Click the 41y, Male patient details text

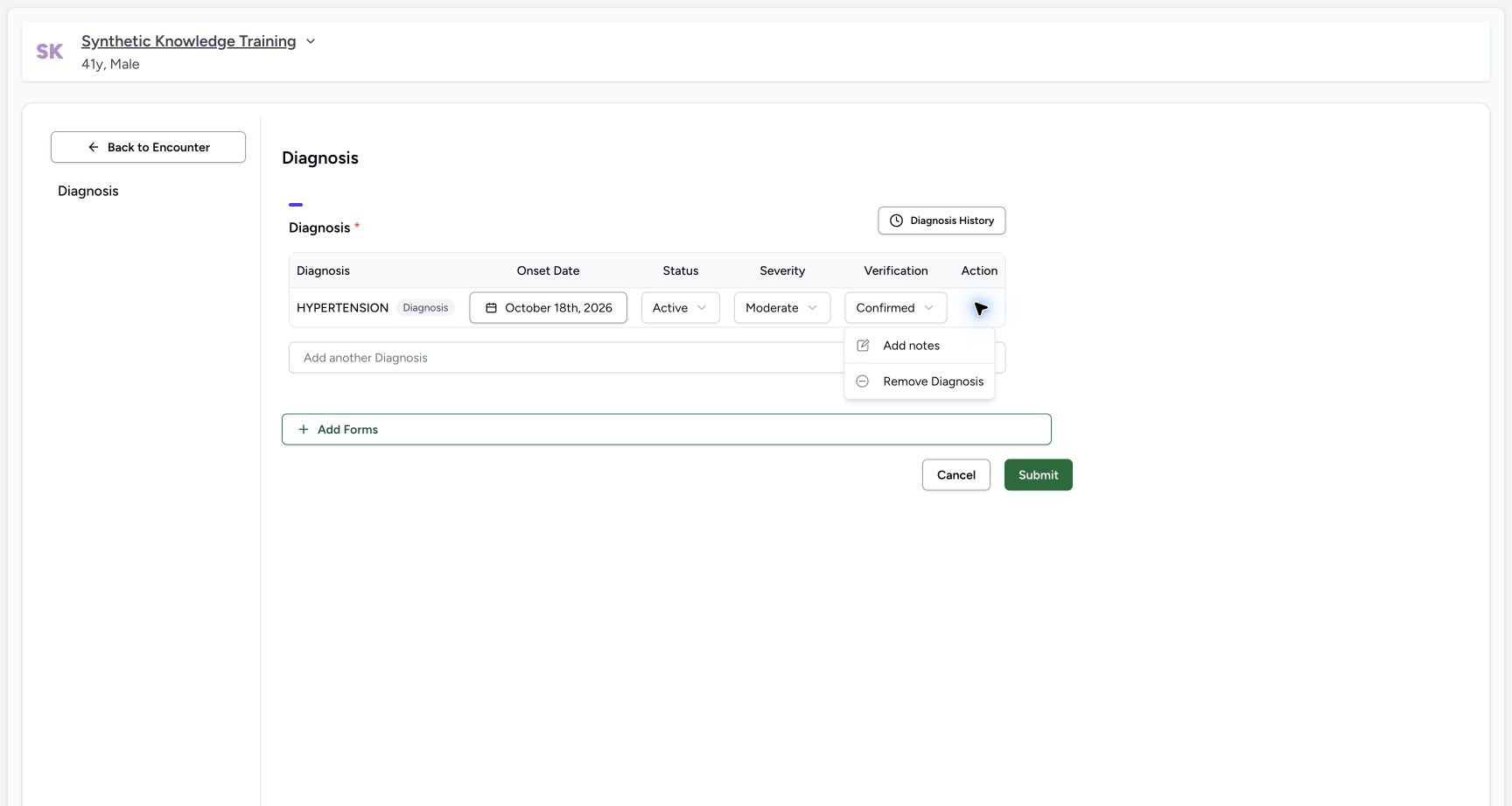(x=110, y=64)
